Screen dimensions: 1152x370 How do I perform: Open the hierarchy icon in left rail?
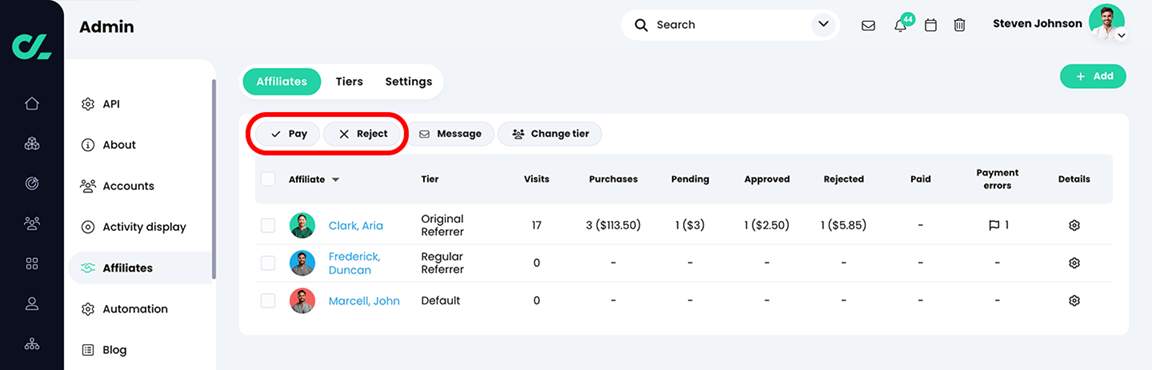pos(32,343)
